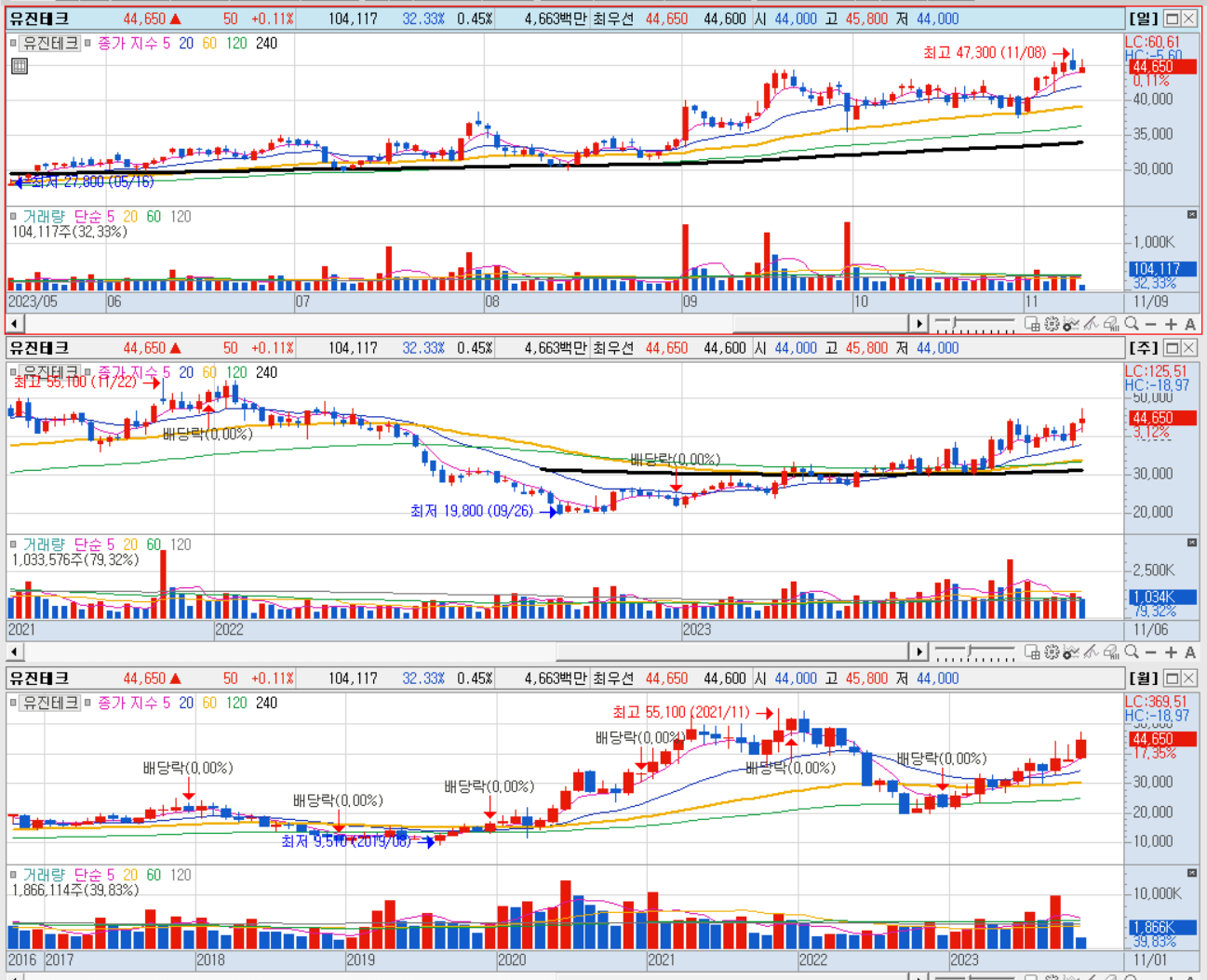1207x980 pixels.
Task: Click the 1,033,576주(79.32%) volume text
Action: pos(75,560)
